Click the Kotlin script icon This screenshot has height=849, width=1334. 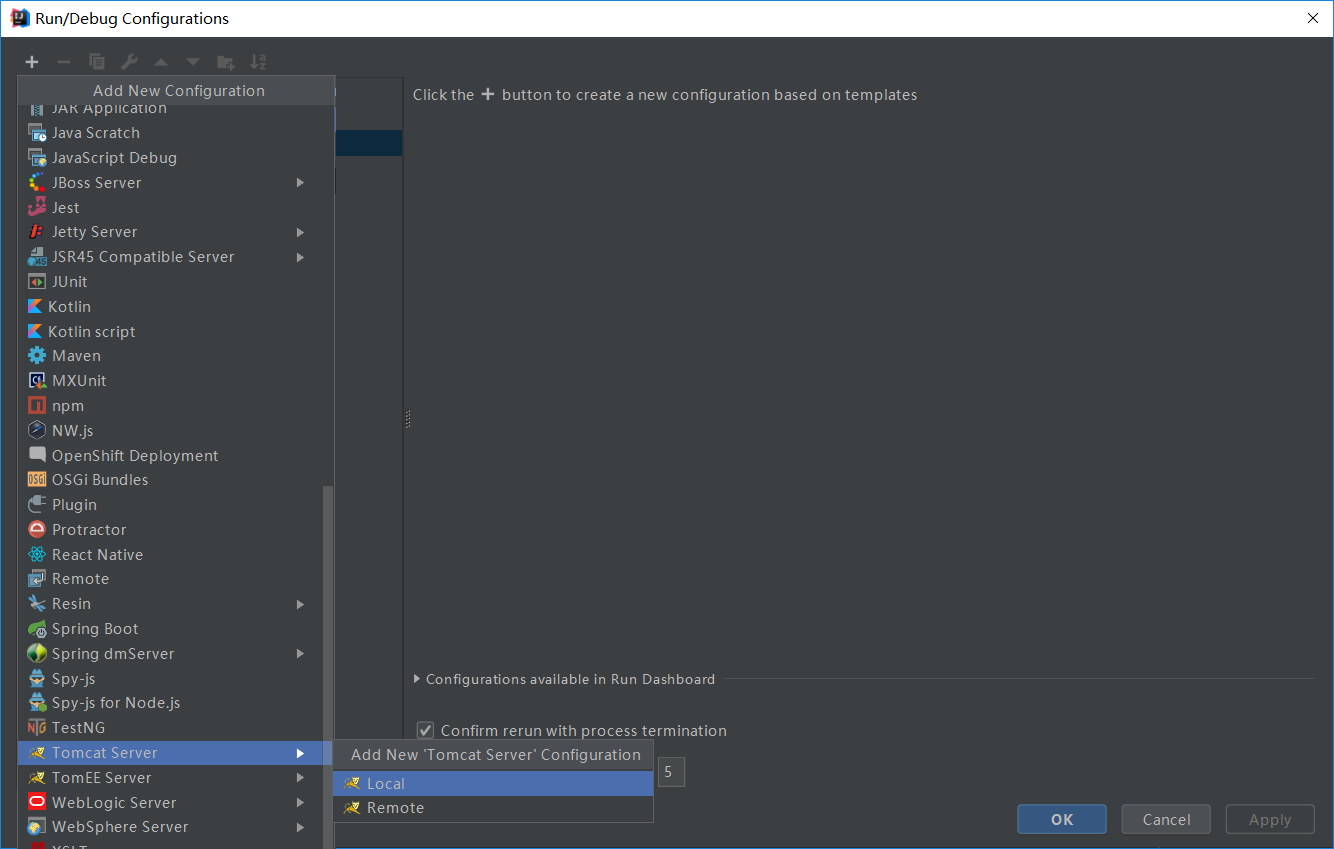[35, 332]
